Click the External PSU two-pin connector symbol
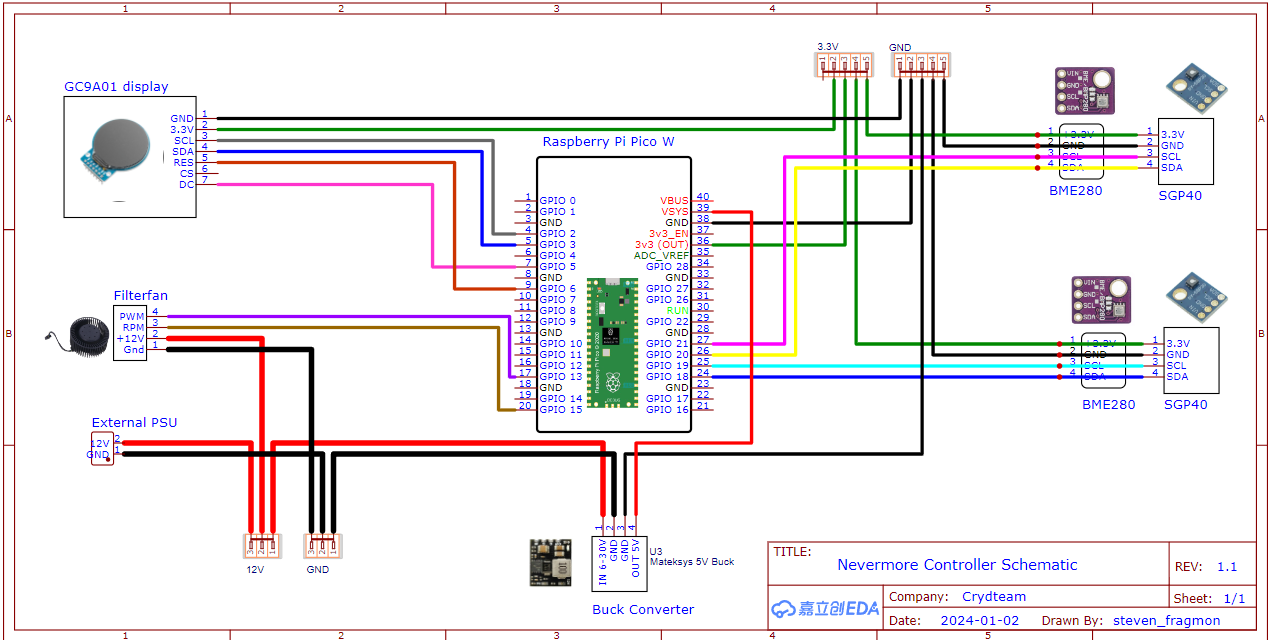Image resolution: width=1270 pixels, height=640 pixels. (102, 448)
